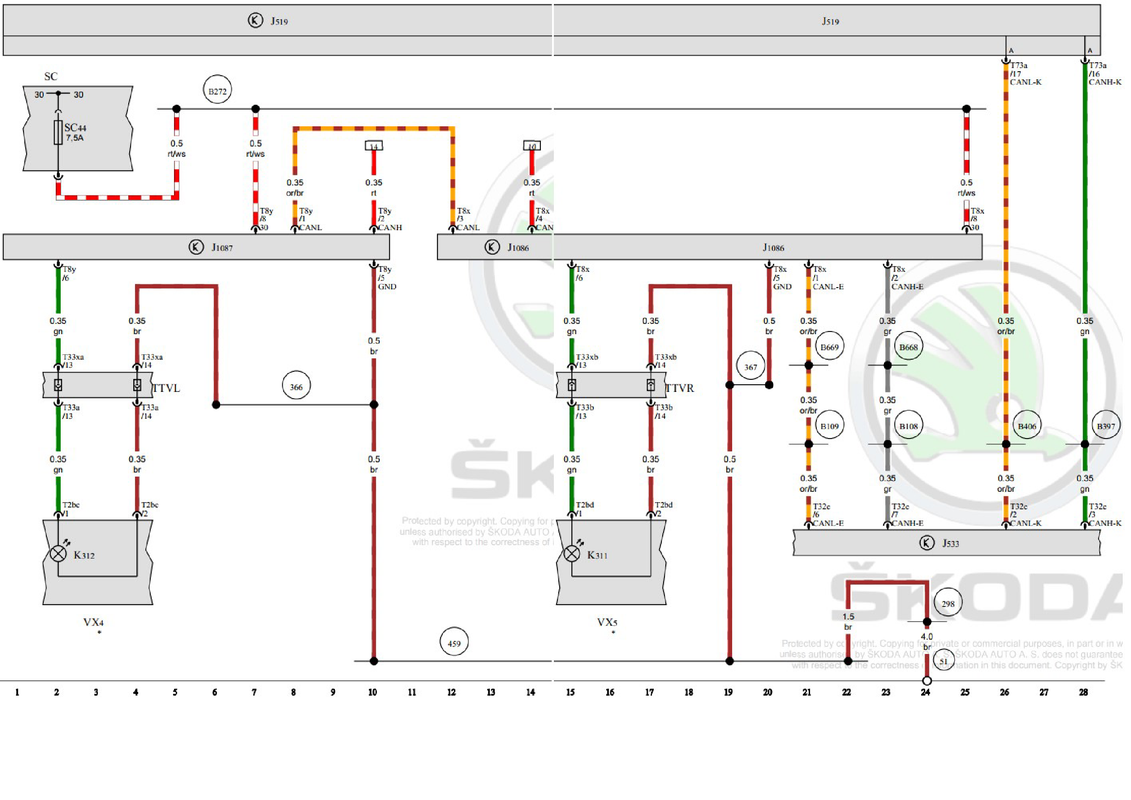Select the B668 connection circle

908,347
